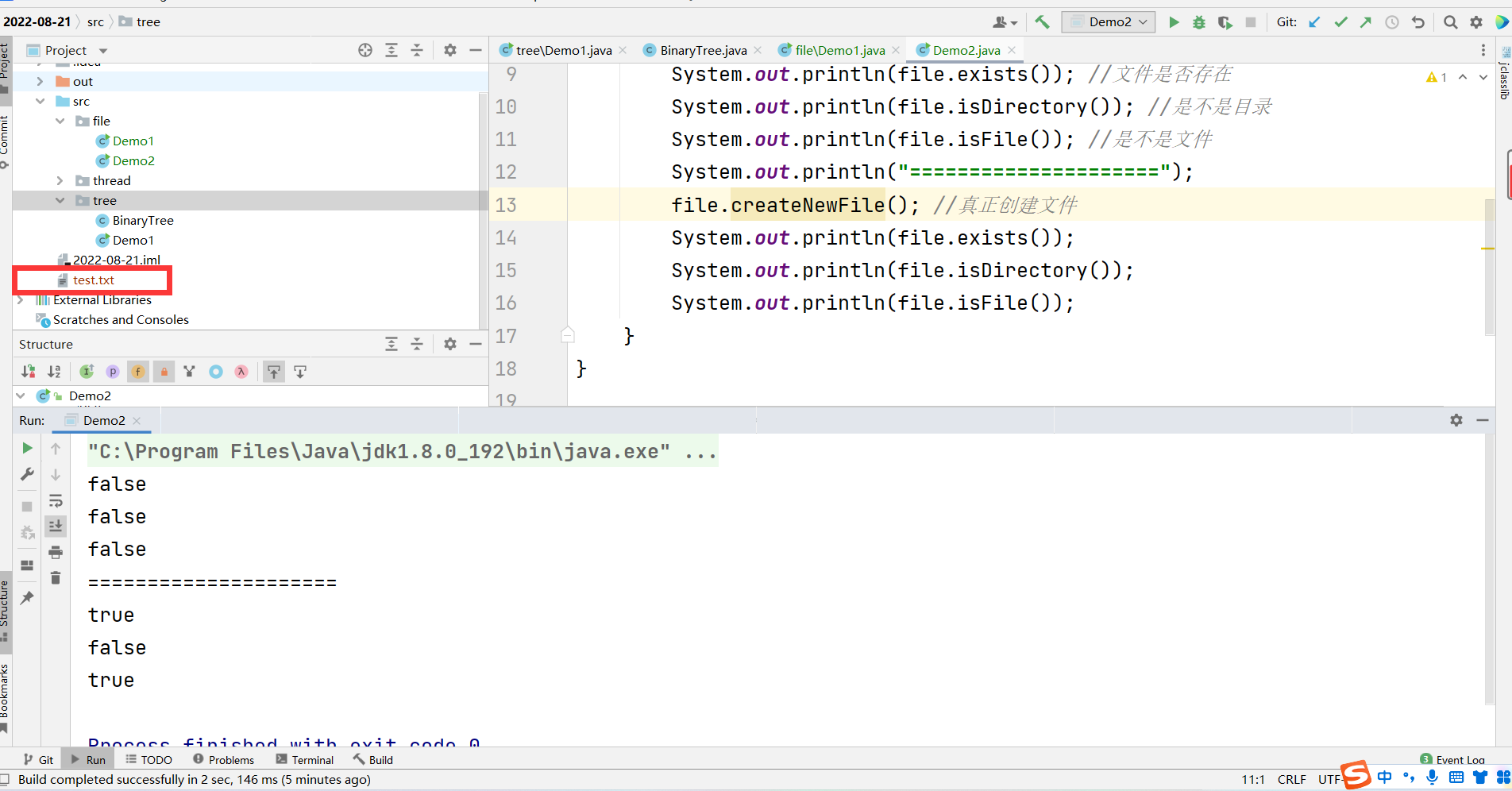Open the Build tool window
Viewport: 1512px width, 791px height.
373,760
